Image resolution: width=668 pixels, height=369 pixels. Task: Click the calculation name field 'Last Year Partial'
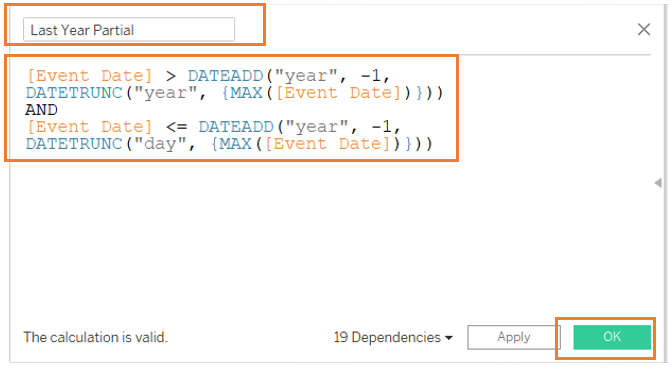(x=129, y=29)
